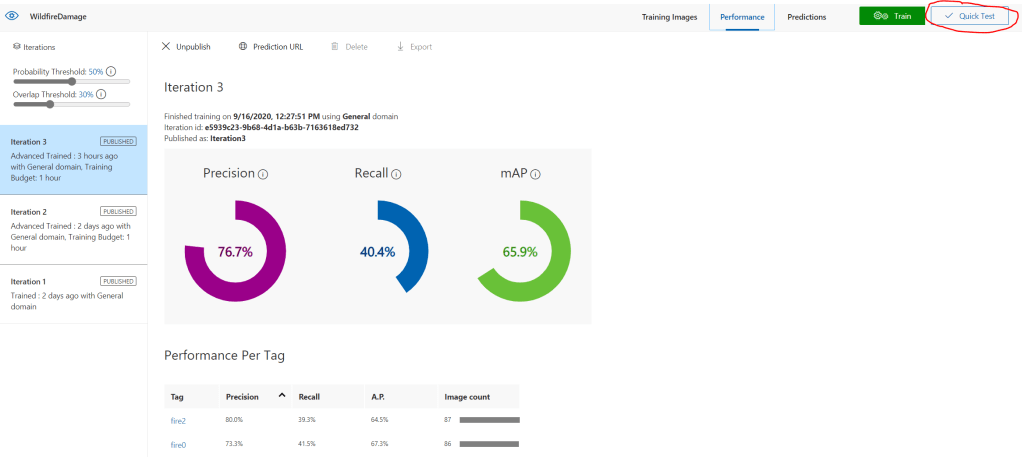Open the Training Images tab

click(x=669, y=17)
